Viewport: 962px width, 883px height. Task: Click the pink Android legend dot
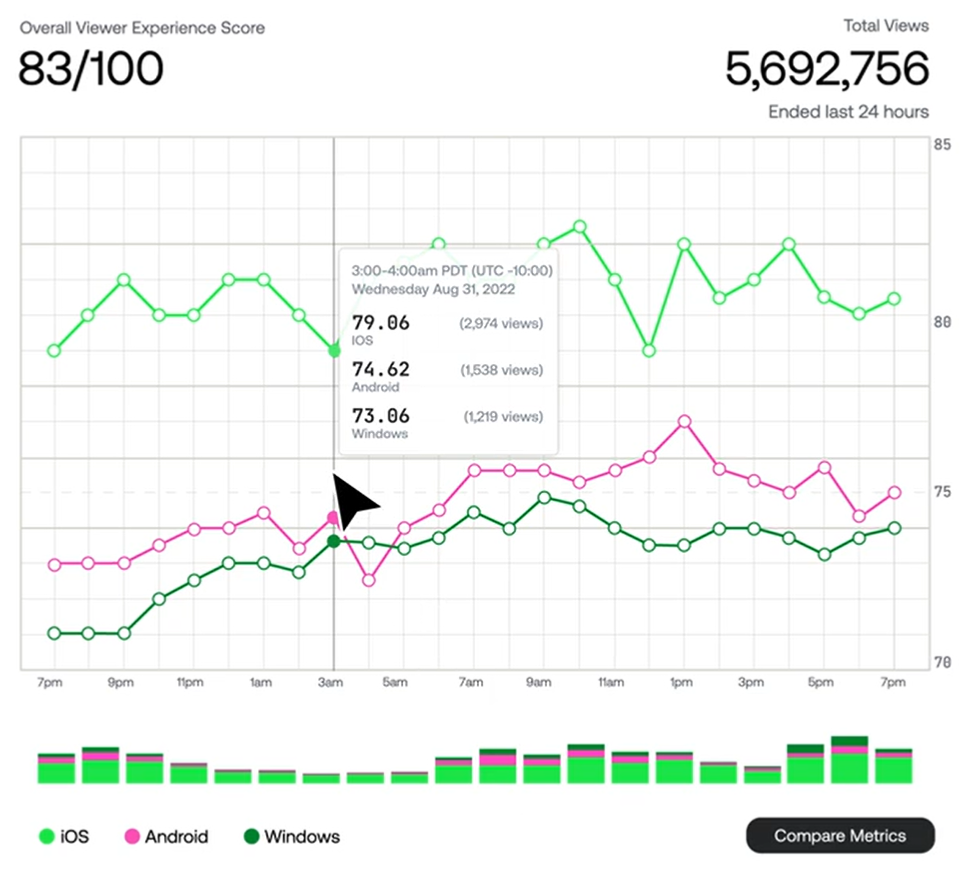click(x=129, y=837)
